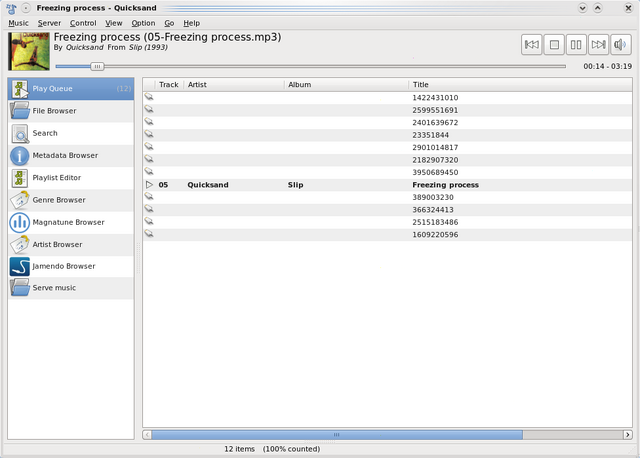Click the tag icon beside 23351844
Image resolution: width=640 pixels, height=458 pixels.
click(149, 134)
